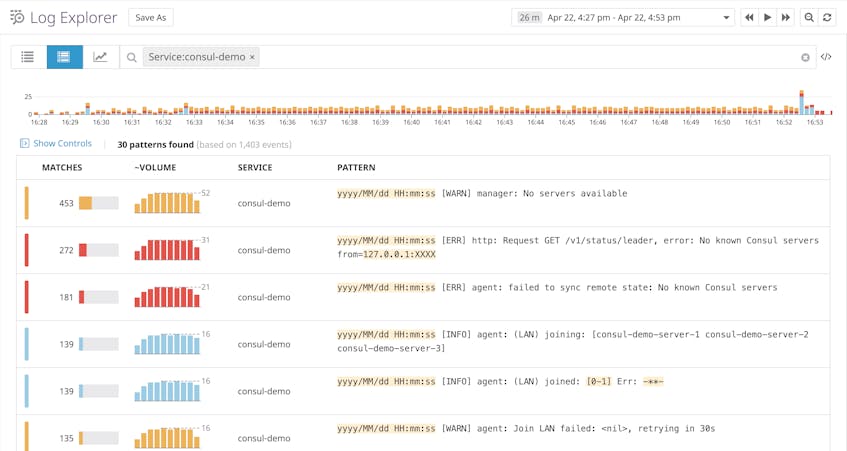
Task: Click the volume chart peaking at 52
Action: [167, 203]
